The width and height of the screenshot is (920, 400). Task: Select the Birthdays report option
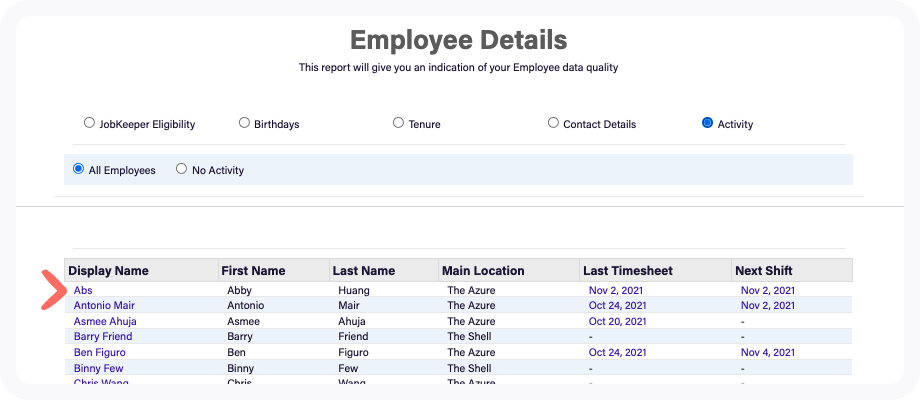click(x=244, y=123)
